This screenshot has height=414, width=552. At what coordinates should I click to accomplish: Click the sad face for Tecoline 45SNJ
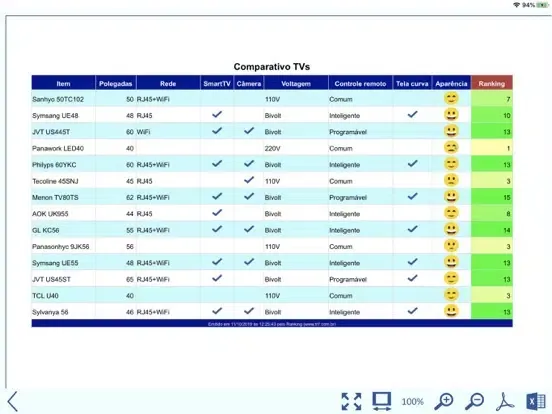[451, 180]
